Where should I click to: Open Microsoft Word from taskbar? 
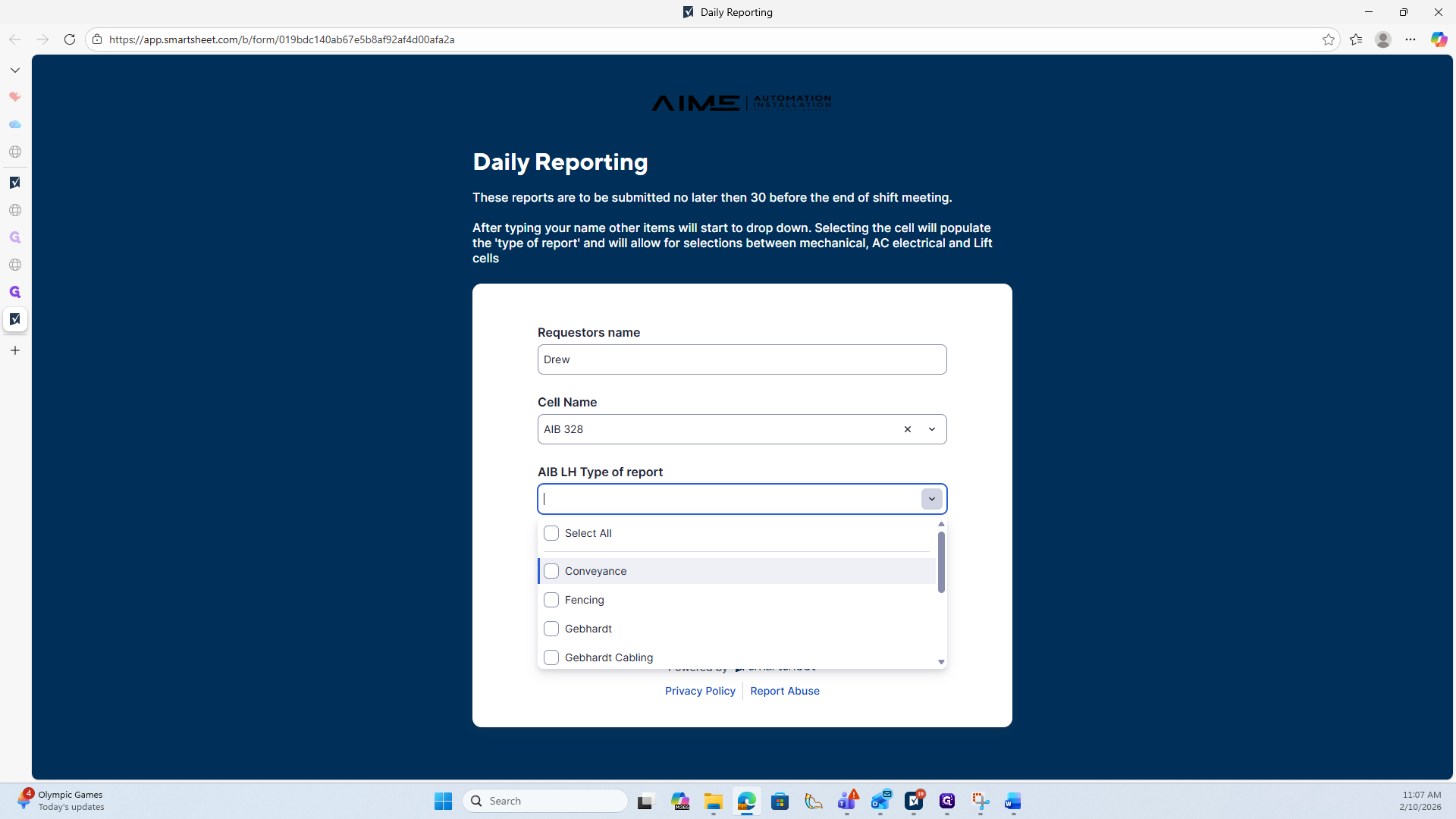pos(1013,801)
